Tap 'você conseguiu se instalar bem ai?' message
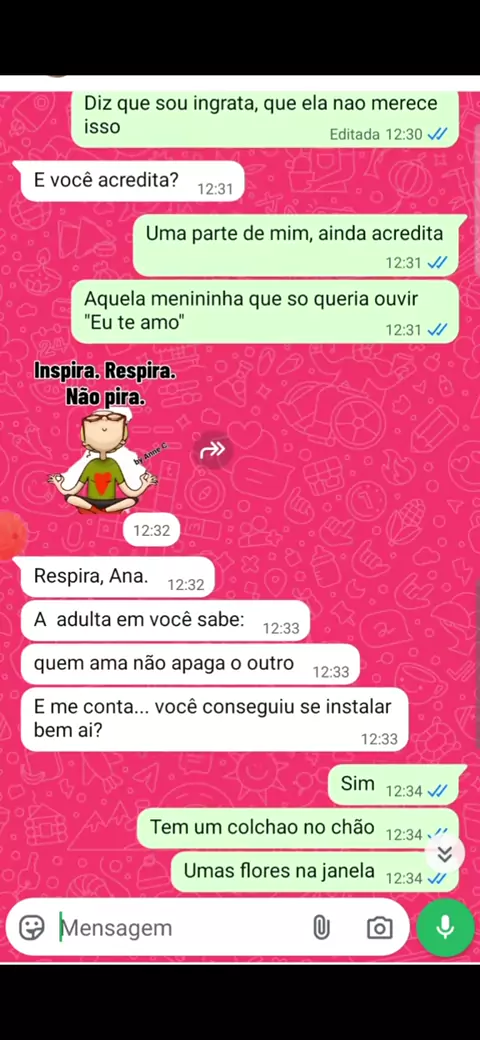Screen dimensions: 480x1040 tap(214, 720)
